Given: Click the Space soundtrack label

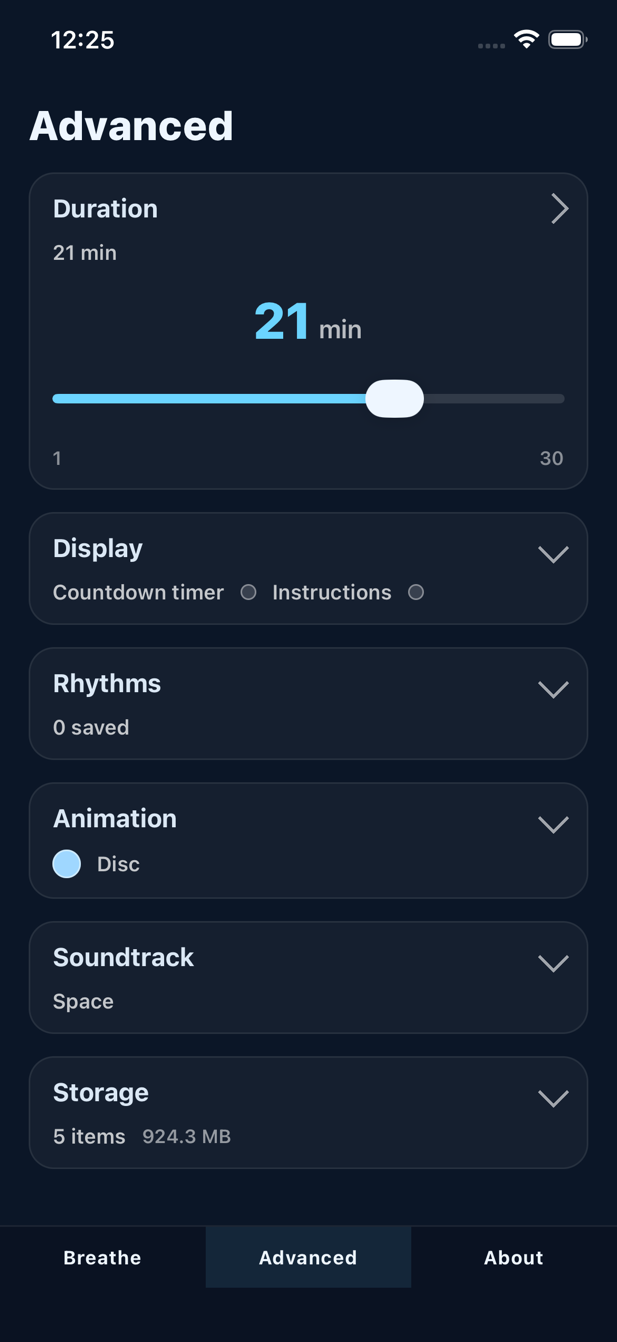Looking at the screenshot, I should click(x=83, y=1001).
